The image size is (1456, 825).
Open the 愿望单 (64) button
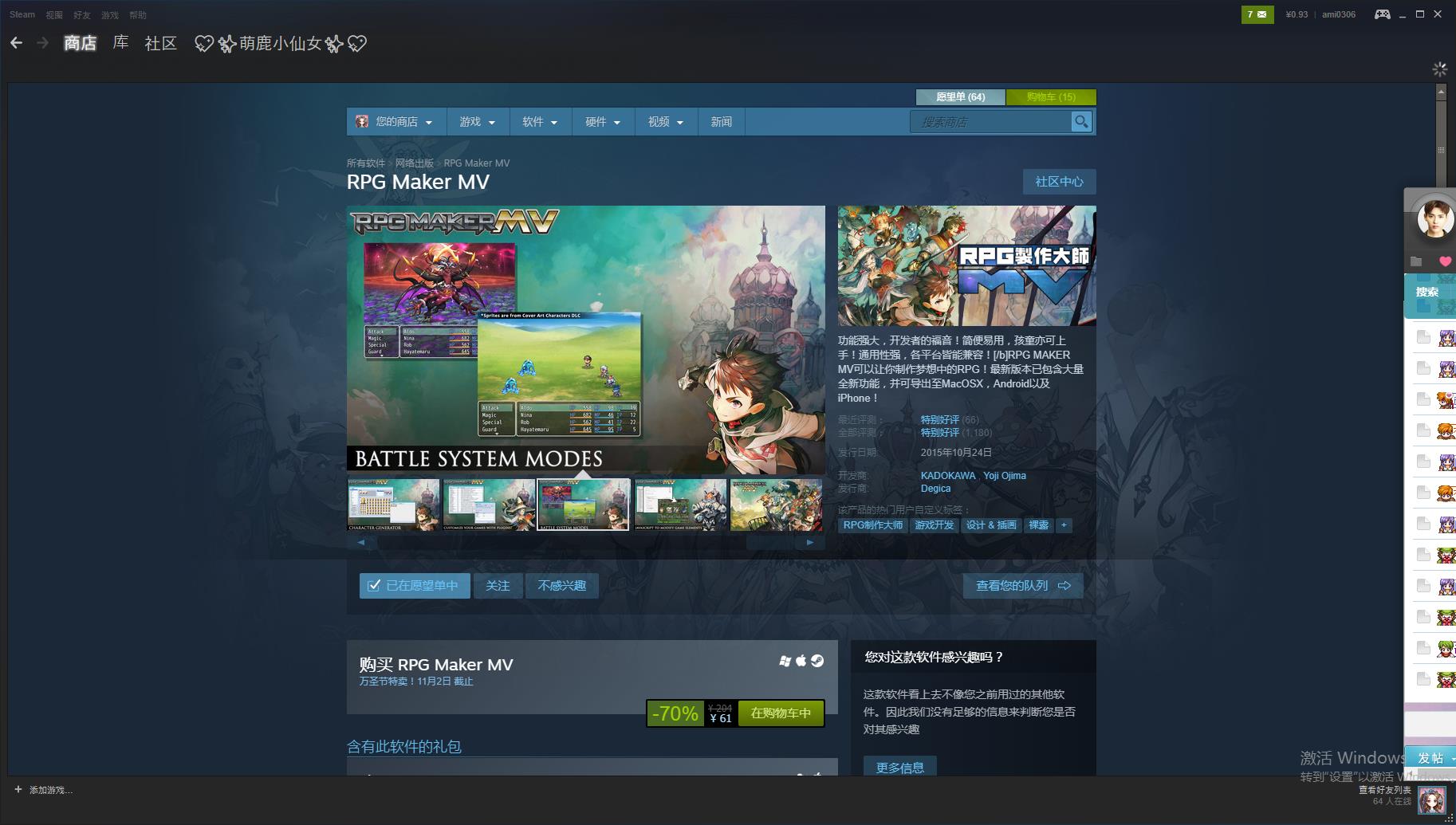point(960,96)
